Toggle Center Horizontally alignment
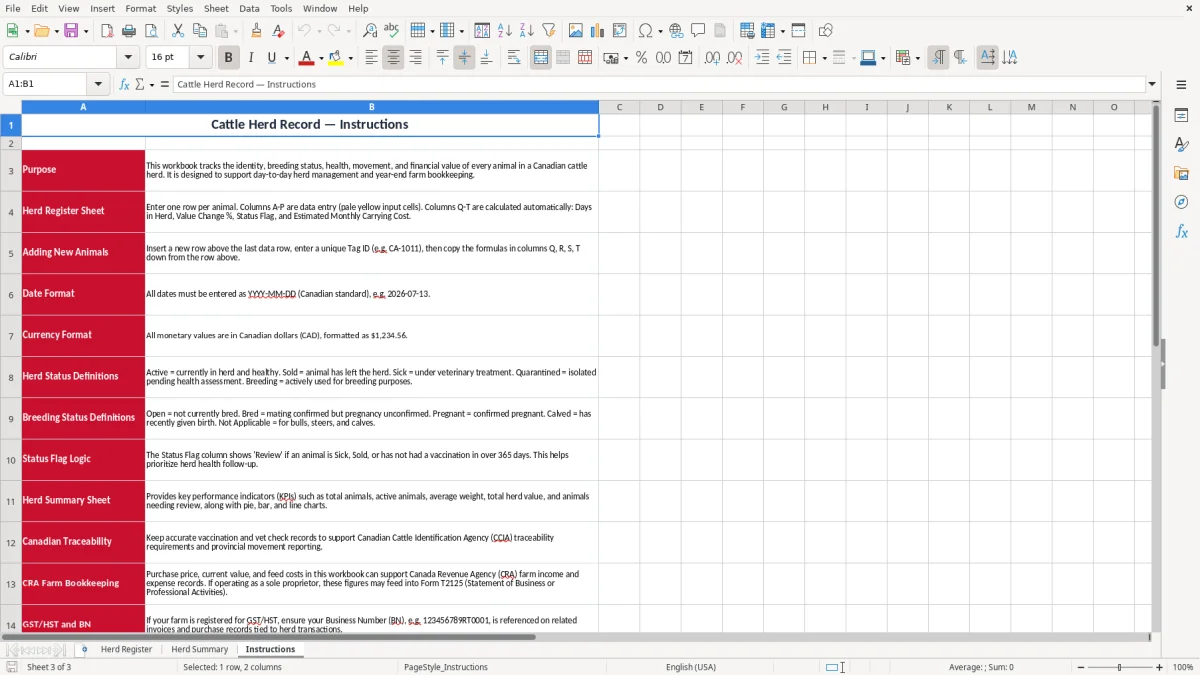This screenshot has width=1200, height=675. (x=393, y=58)
